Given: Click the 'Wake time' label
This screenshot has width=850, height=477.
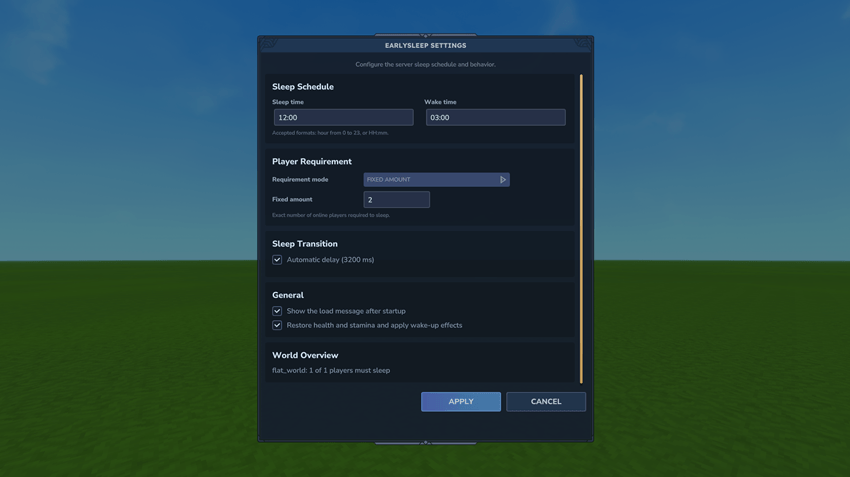Looking at the screenshot, I should click(440, 102).
